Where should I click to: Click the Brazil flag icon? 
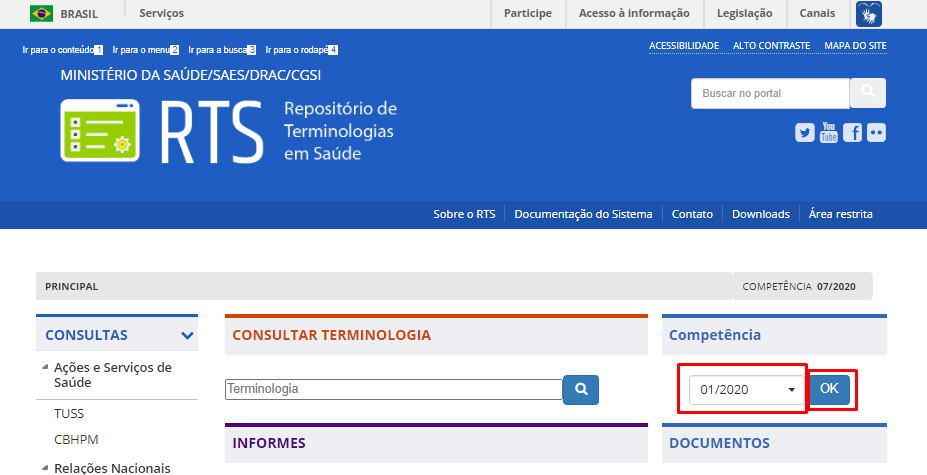click(x=41, y=14)
